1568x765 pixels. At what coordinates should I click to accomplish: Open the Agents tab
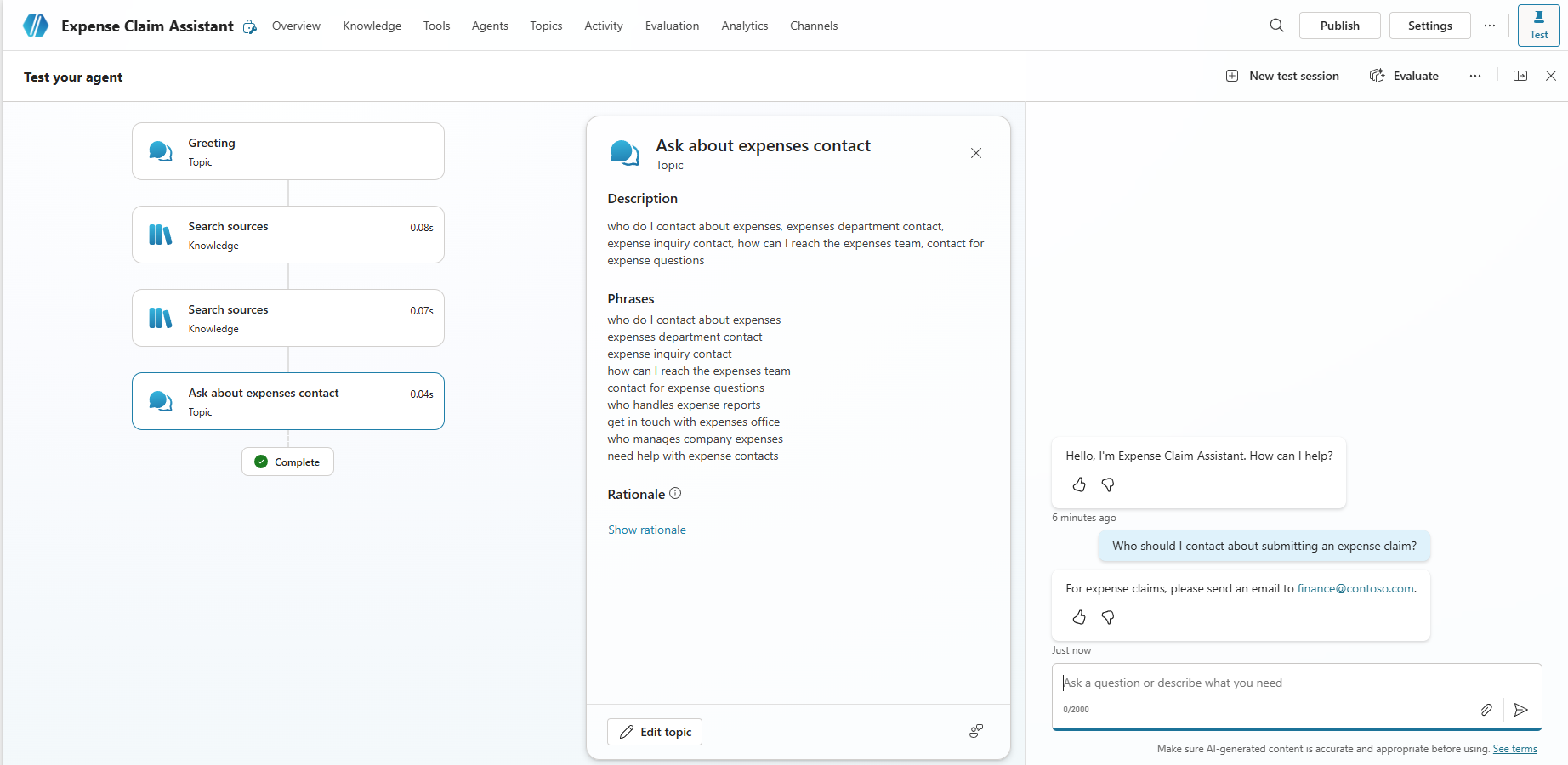[x=490, y=25]
